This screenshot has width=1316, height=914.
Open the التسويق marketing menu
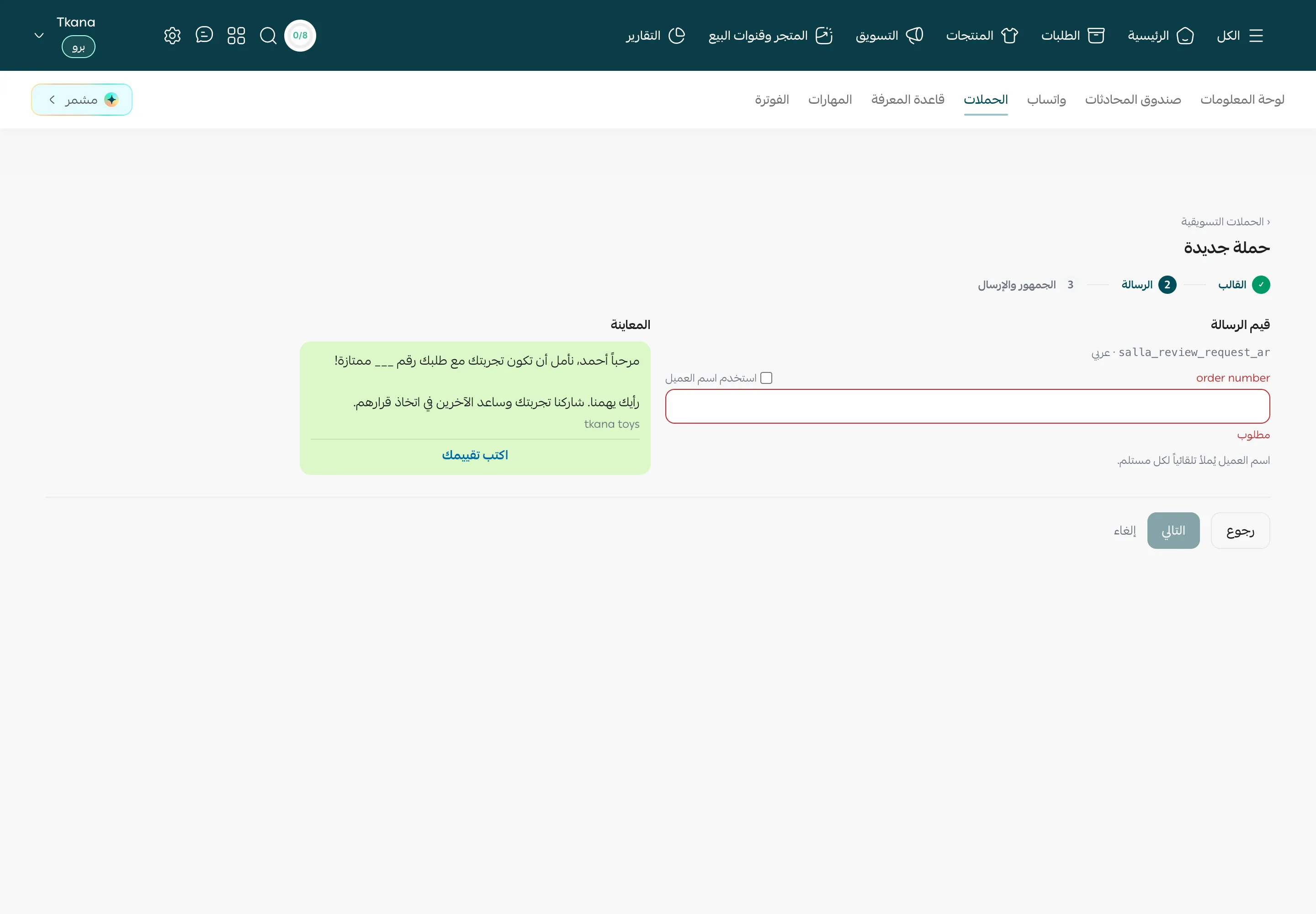[x=889, y=36]
